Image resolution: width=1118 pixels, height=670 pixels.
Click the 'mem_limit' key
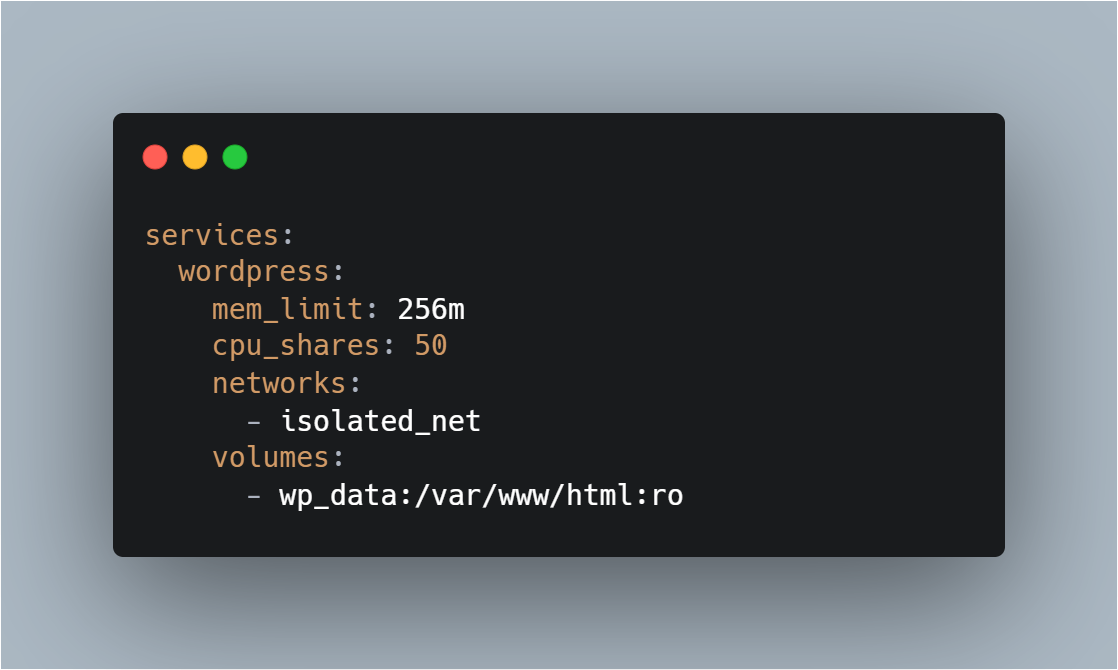pyautogui.click(x=287, y=309)
